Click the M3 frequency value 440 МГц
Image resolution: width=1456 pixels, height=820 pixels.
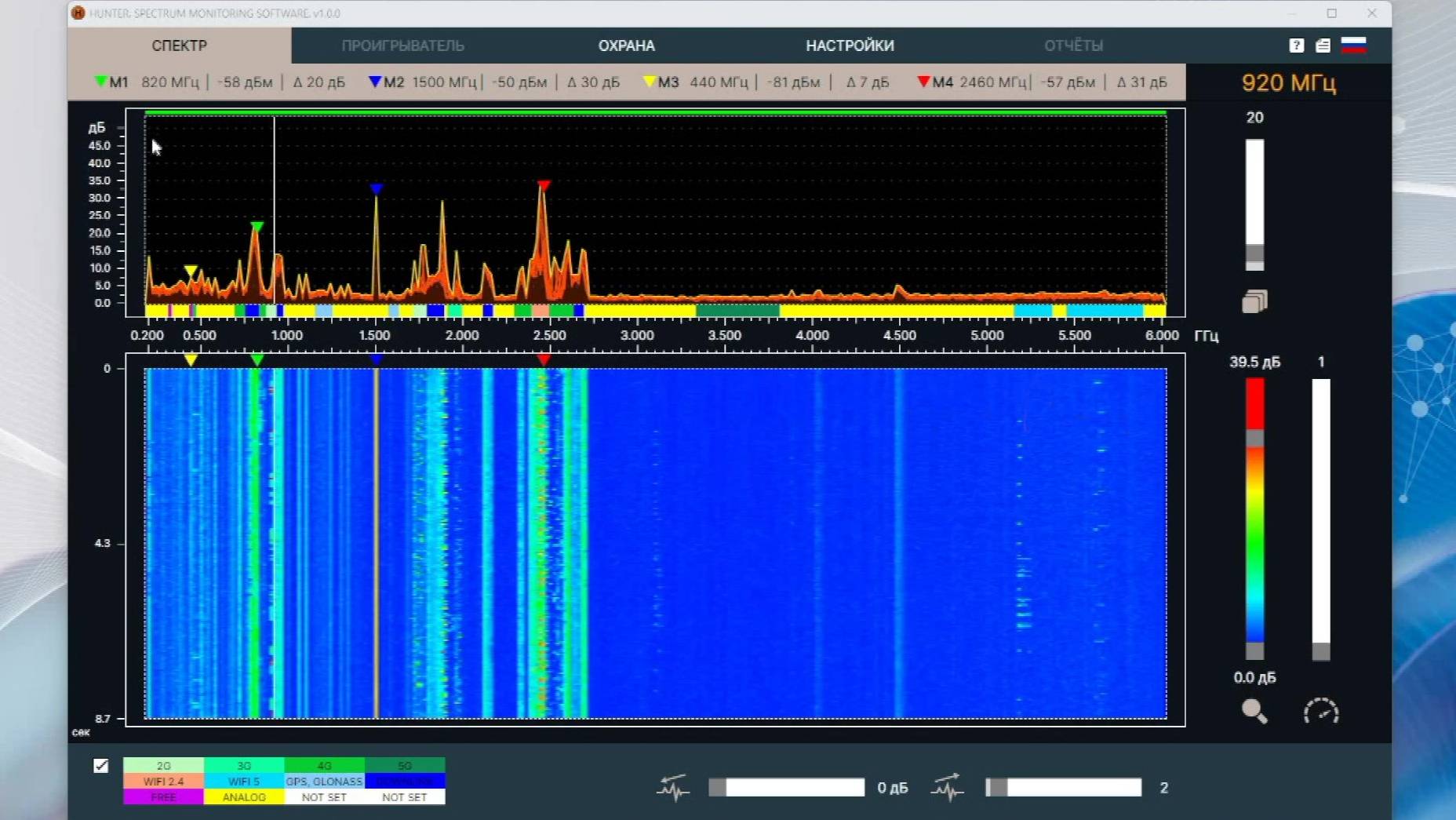(719, 82)
